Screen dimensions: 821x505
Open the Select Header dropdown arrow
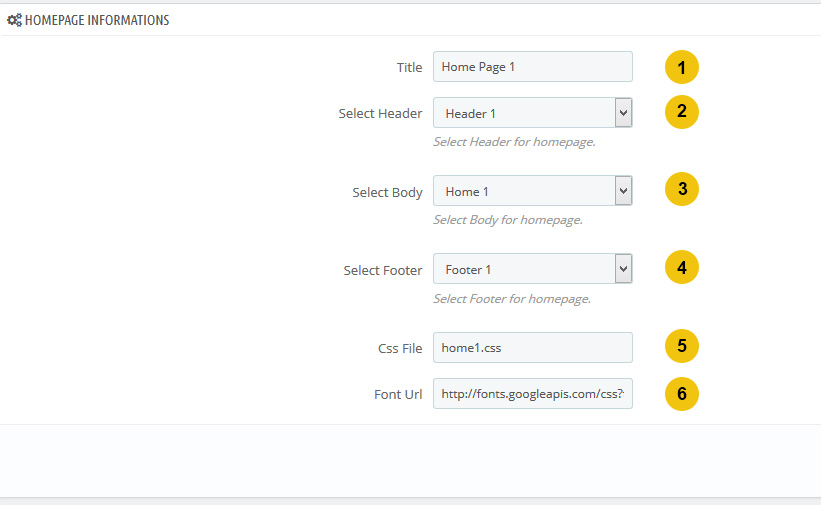[623, 113]
